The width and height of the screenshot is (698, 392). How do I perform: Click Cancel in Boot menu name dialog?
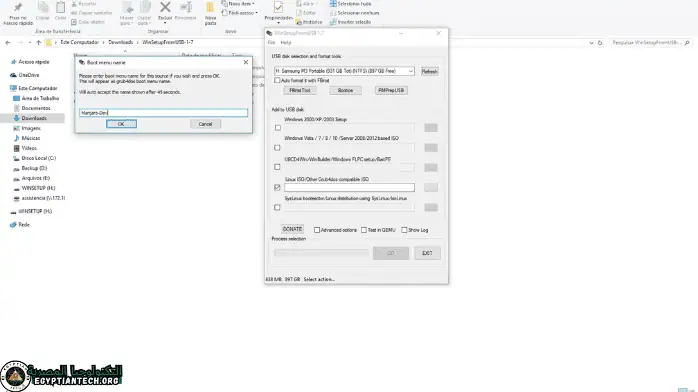coord(205,124)
